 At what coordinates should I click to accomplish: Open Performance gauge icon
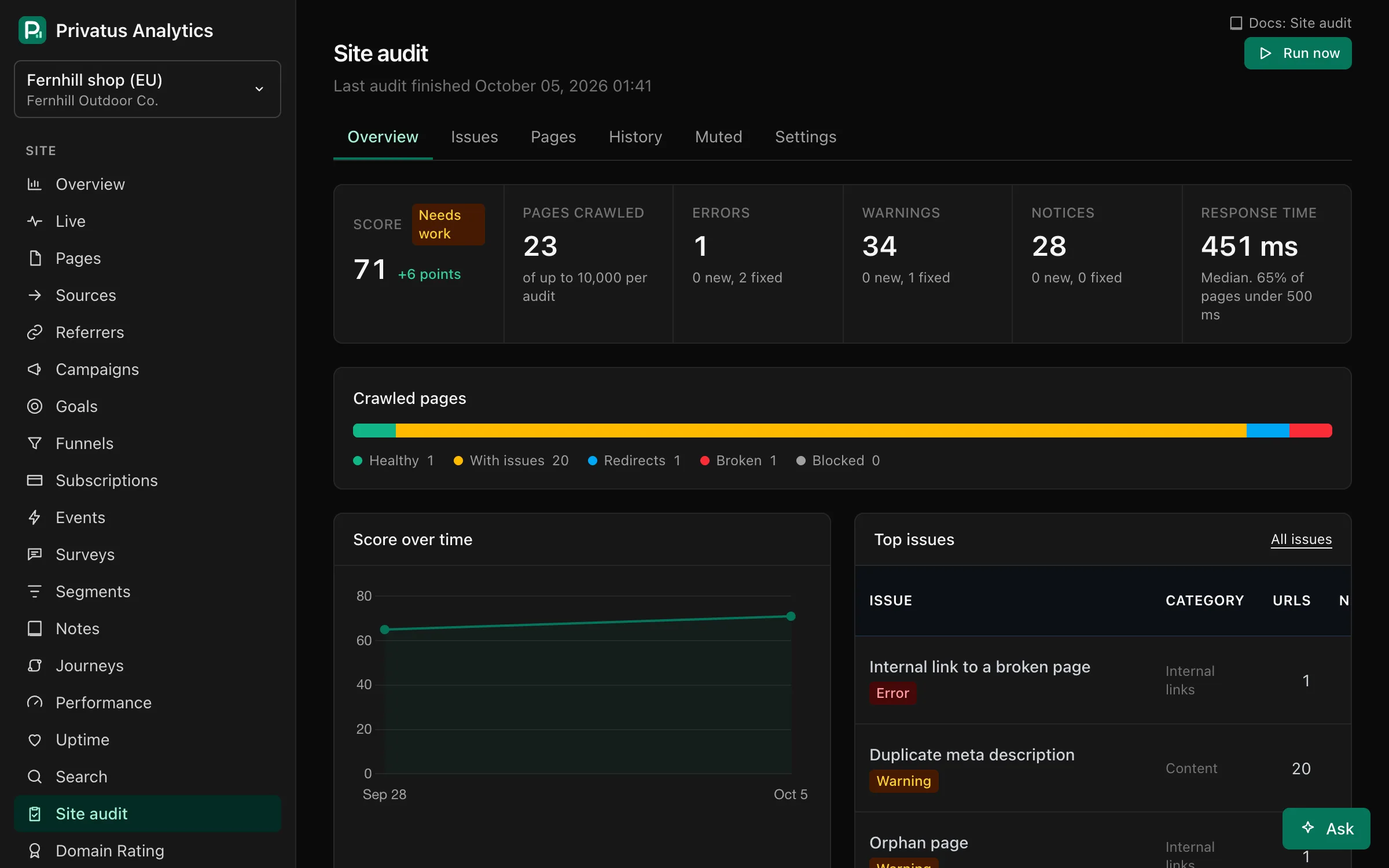coord(35,703)
